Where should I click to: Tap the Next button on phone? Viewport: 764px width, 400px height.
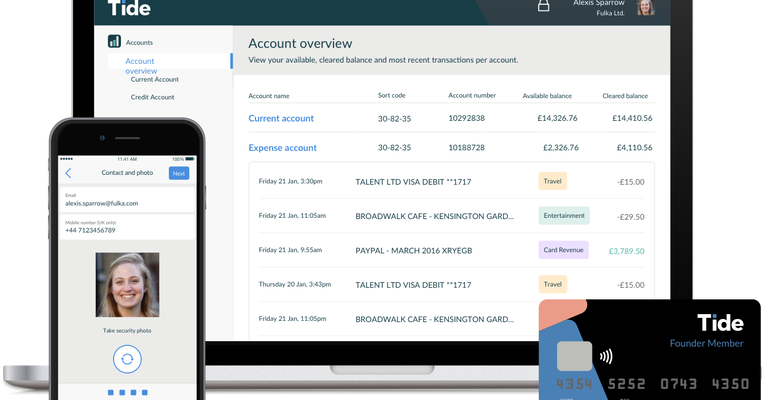pyautogui.click(x=179, y=173)
